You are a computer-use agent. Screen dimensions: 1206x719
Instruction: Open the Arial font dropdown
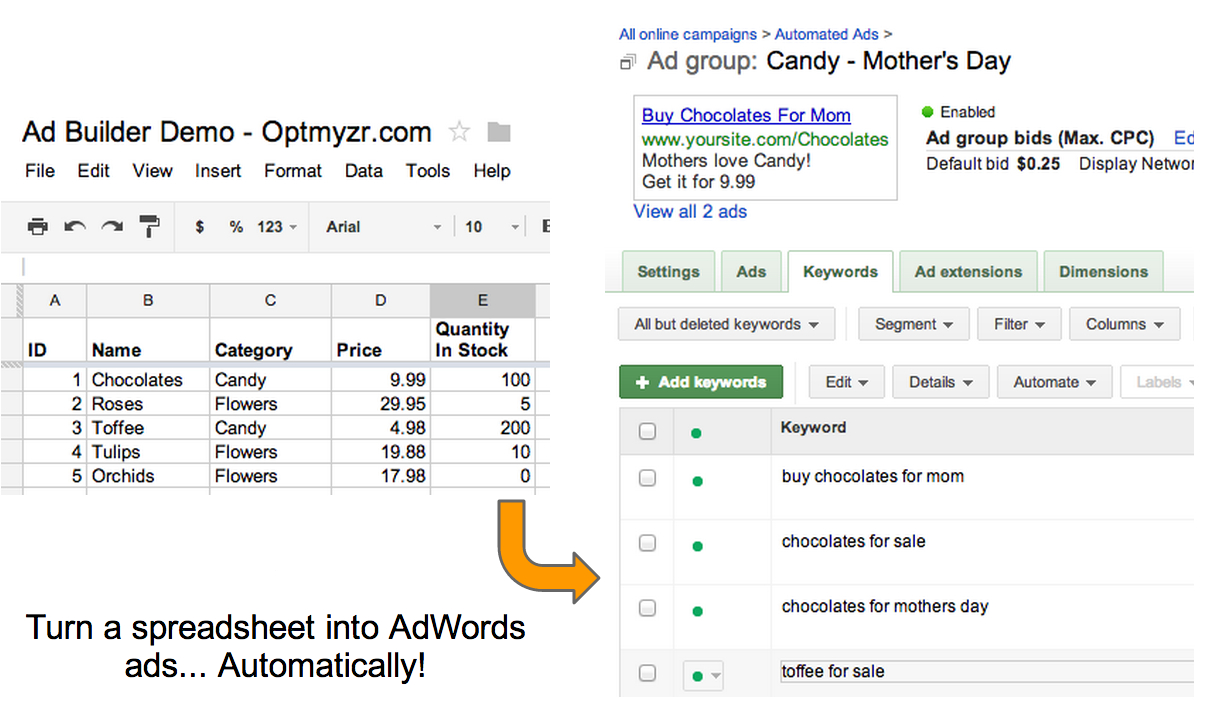[x=383, y=227]
